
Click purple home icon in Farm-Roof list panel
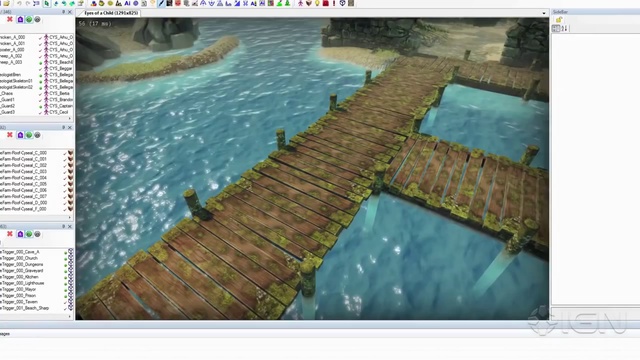click(20, 135)
